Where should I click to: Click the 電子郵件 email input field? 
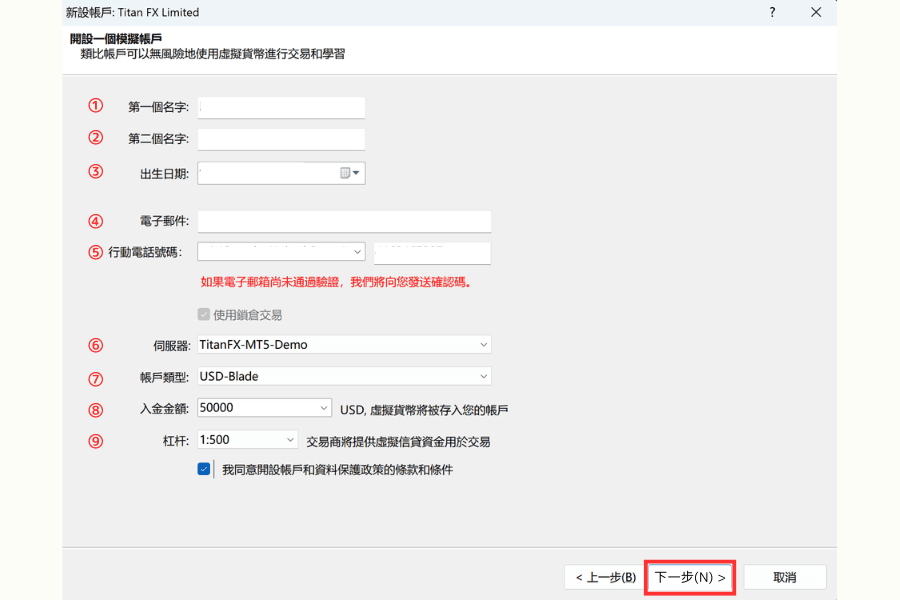[x=345, y=221]
